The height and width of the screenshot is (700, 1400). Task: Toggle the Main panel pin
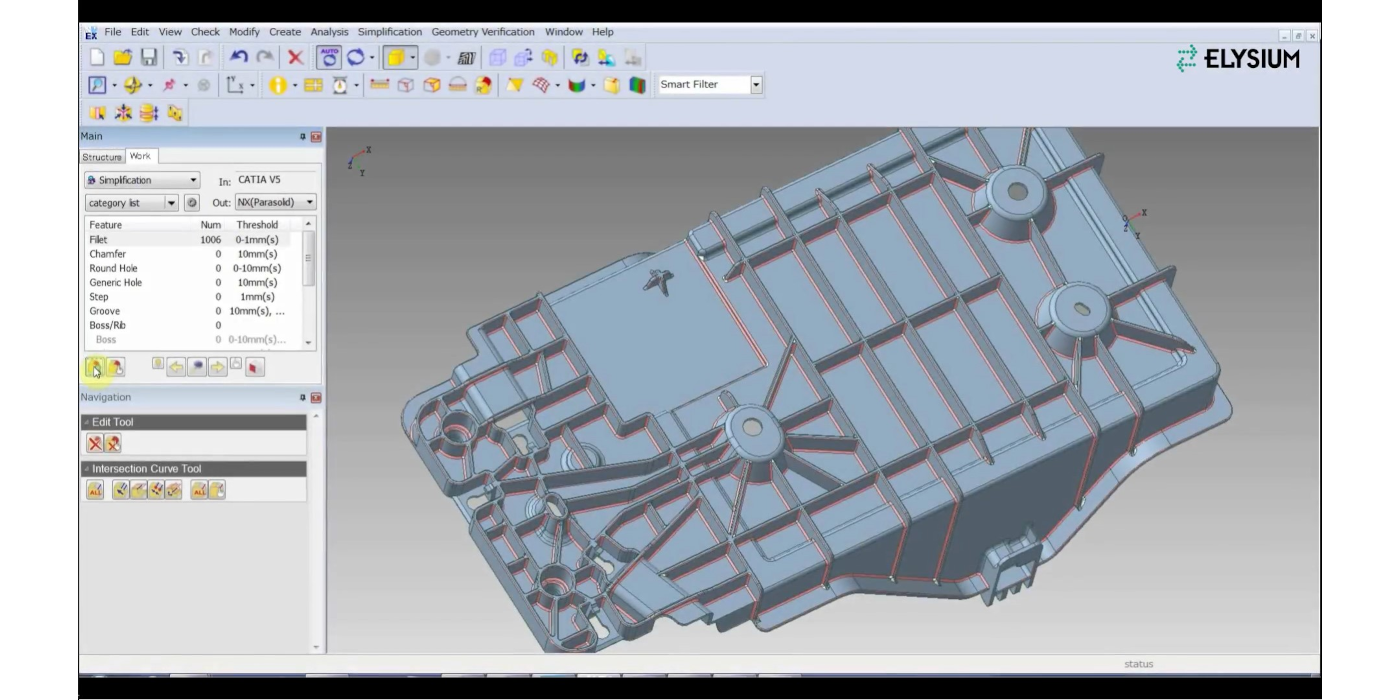pyautogui.click(x=302, y=136)
